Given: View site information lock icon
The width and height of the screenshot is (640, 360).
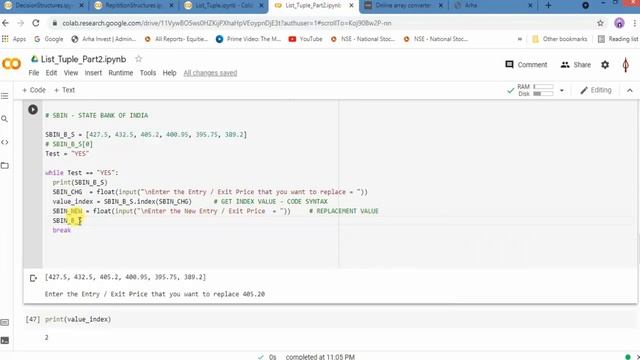Looking at the screenshot, I should coord(54,23).
